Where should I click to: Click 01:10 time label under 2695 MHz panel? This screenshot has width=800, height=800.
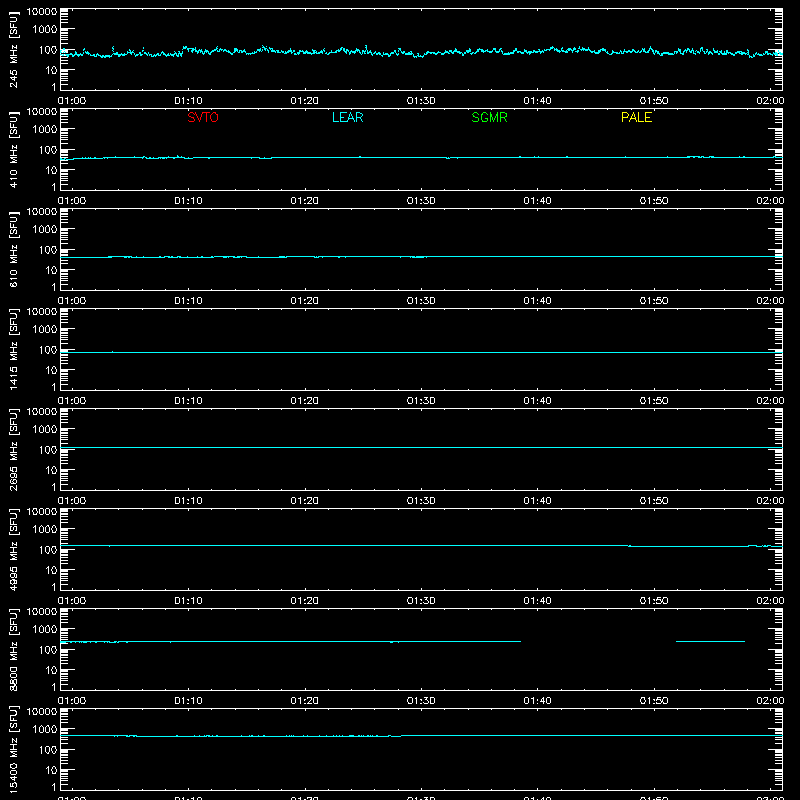[188, 501]
